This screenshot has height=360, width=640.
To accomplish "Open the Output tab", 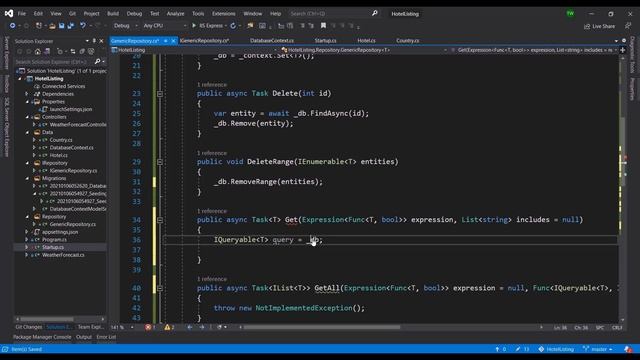I will coord(84,337).
